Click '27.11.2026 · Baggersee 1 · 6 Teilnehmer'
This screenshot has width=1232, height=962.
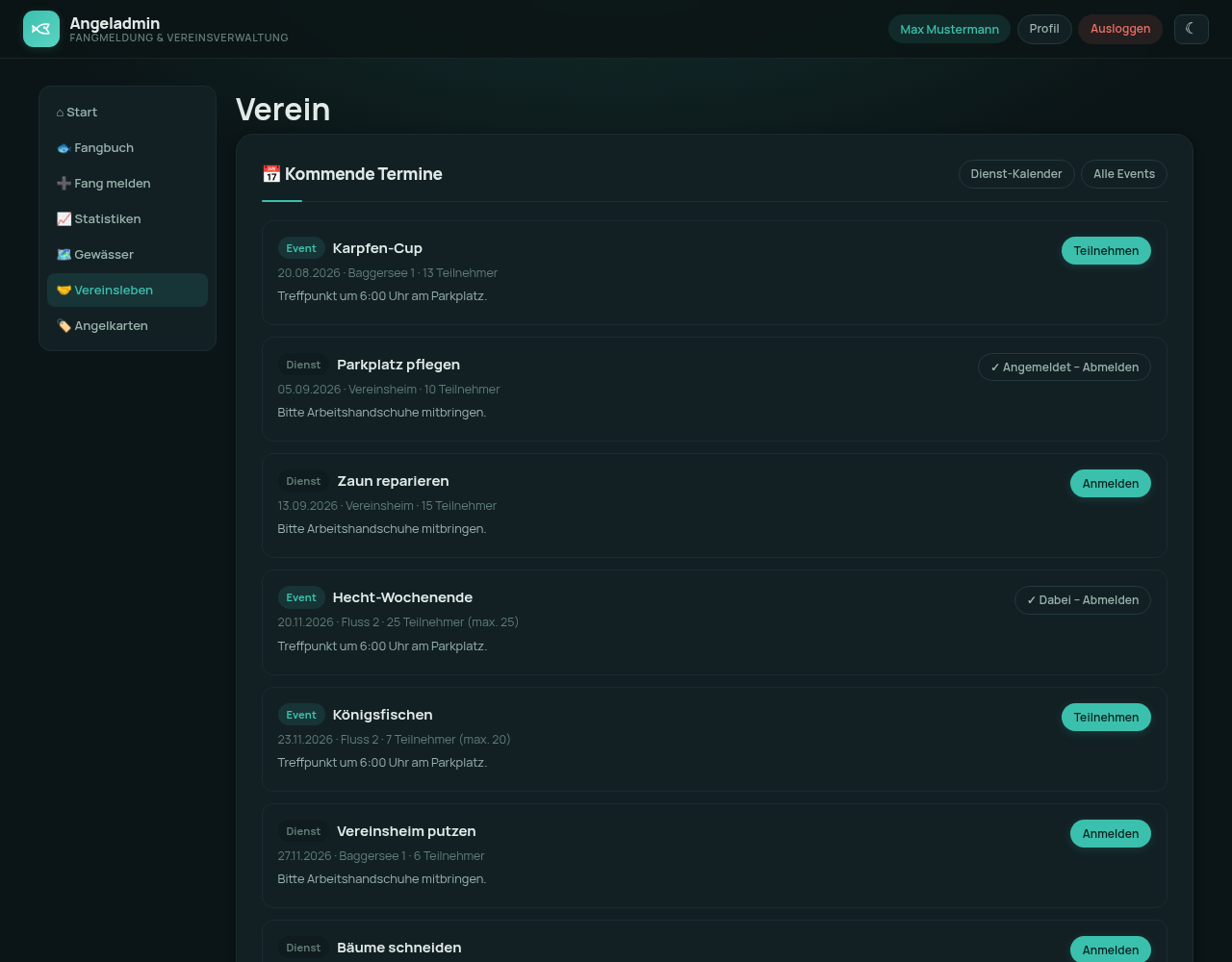tap(381, 856)
